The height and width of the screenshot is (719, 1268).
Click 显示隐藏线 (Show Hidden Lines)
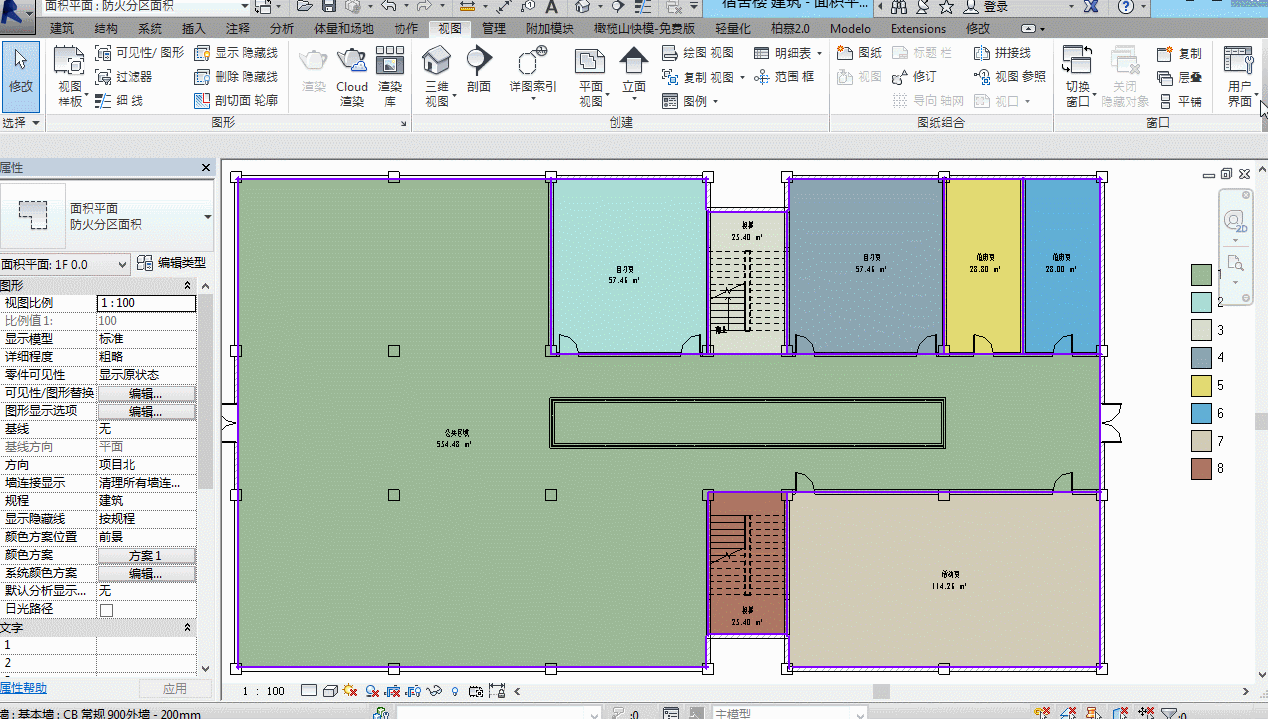(235, 52)
